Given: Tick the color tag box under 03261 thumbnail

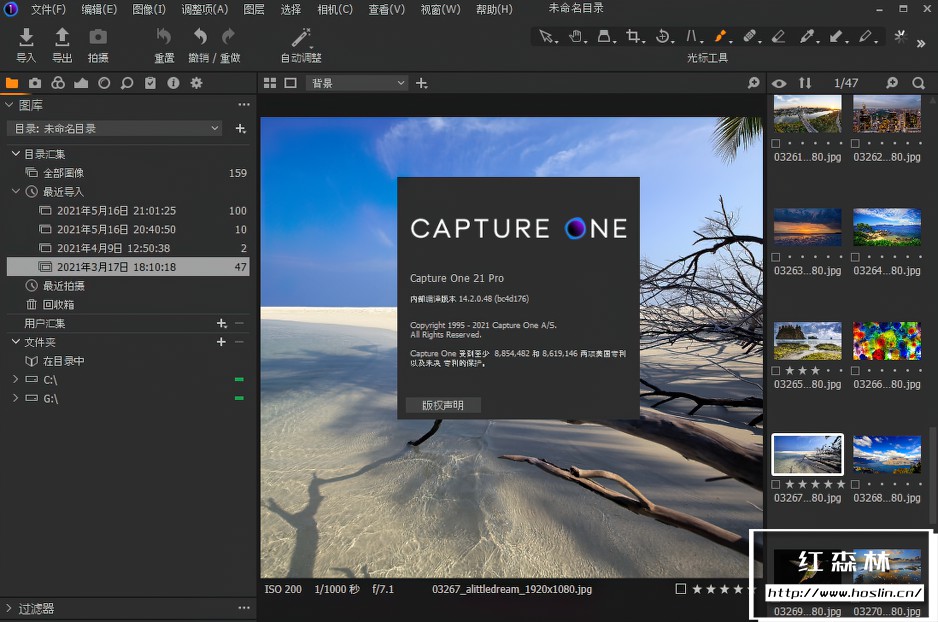Looking at the screenshot, I should (x=778, y=143).
